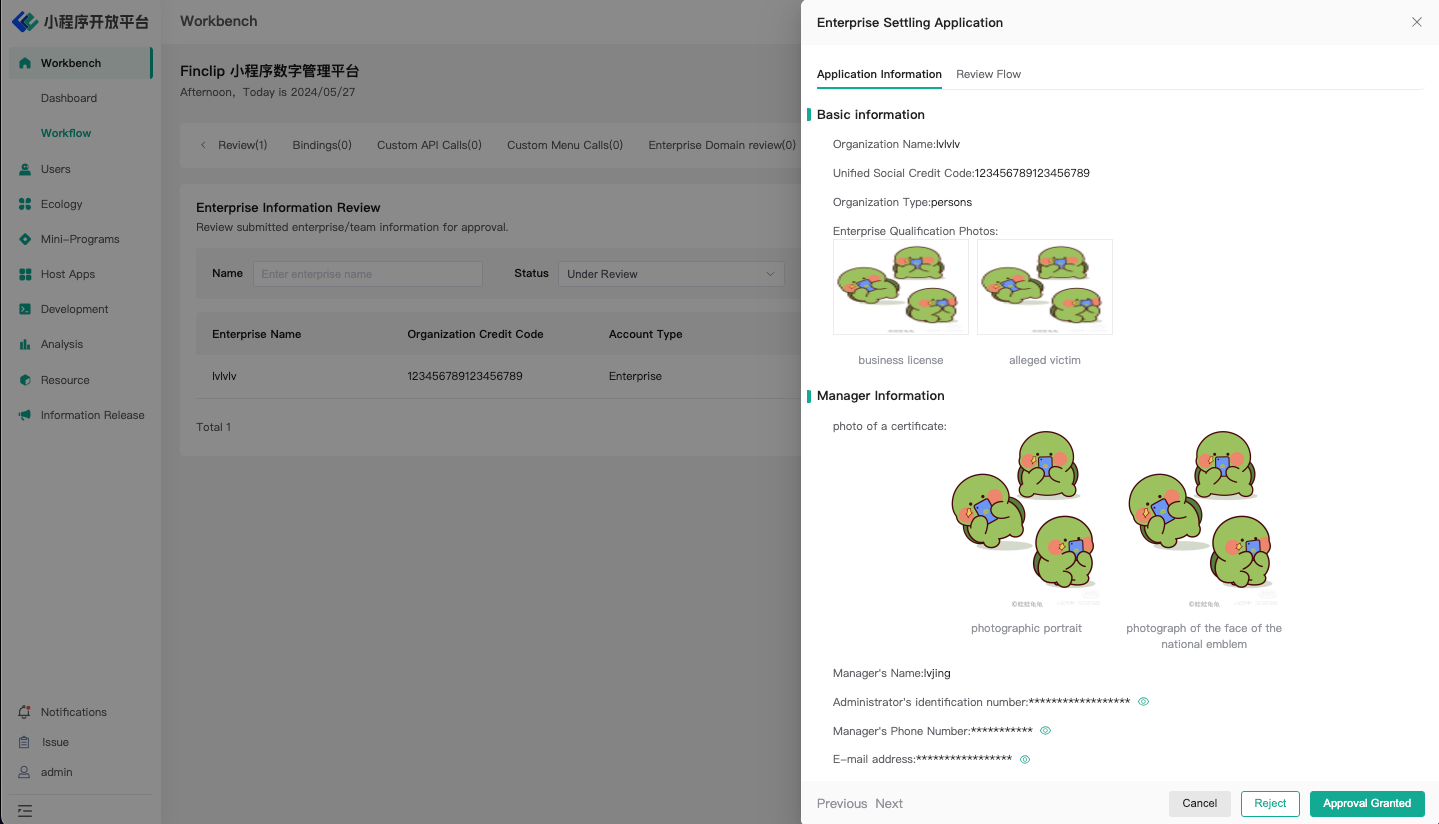
Task: Reveal the masked e-mail address
Action: pos(1024,760)
